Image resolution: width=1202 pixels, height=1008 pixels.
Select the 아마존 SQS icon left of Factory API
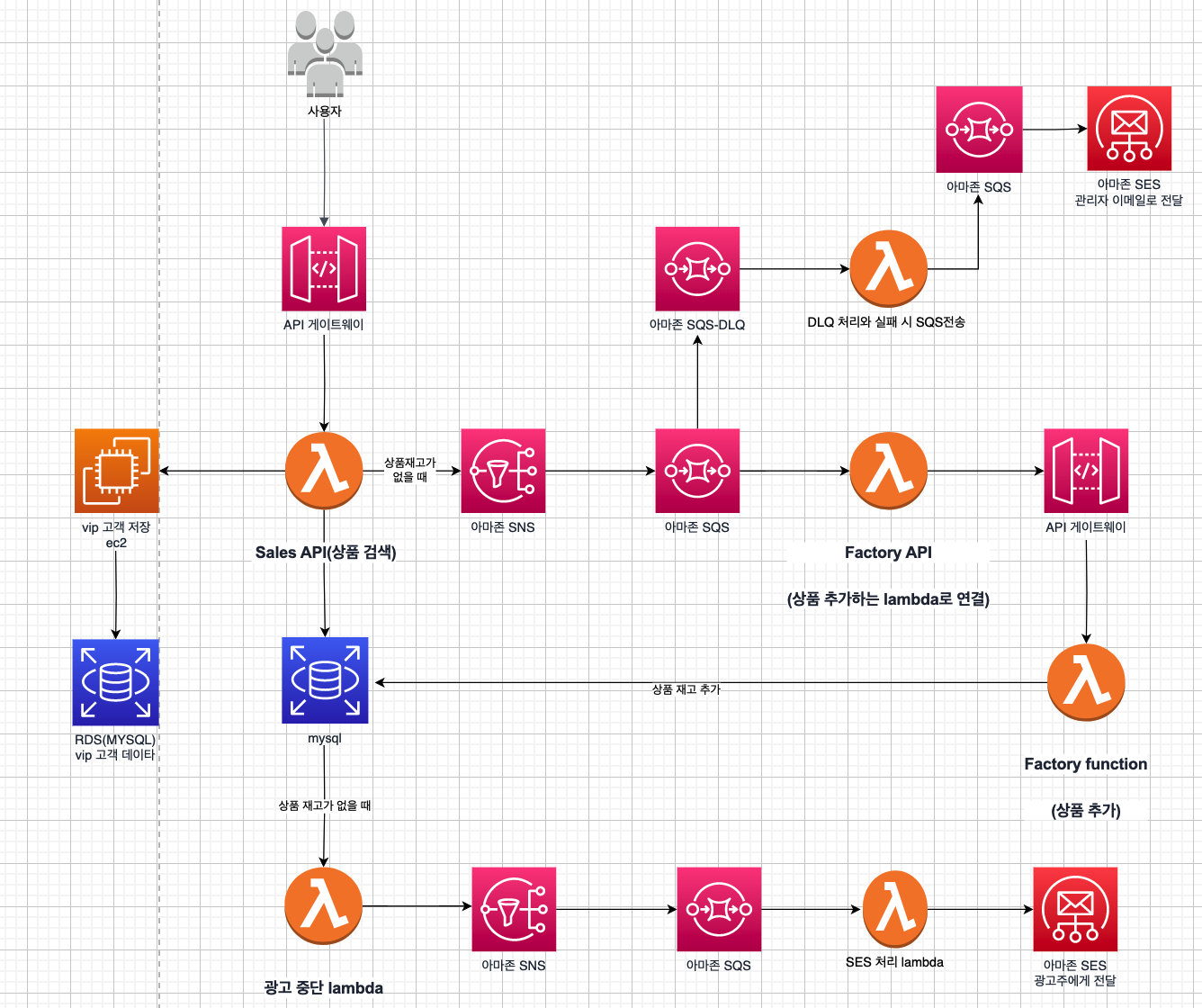click(x=697, y=471)
